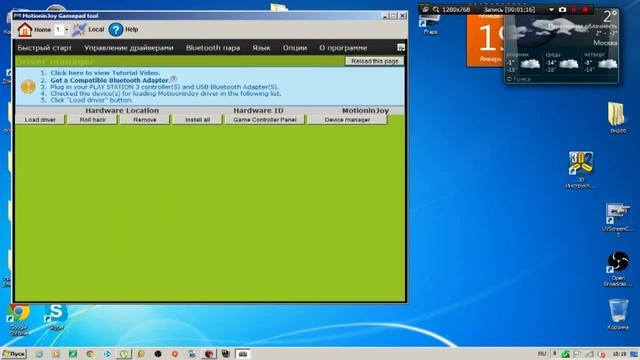Open the Быстрый старт tab

(x=44, y=48)
